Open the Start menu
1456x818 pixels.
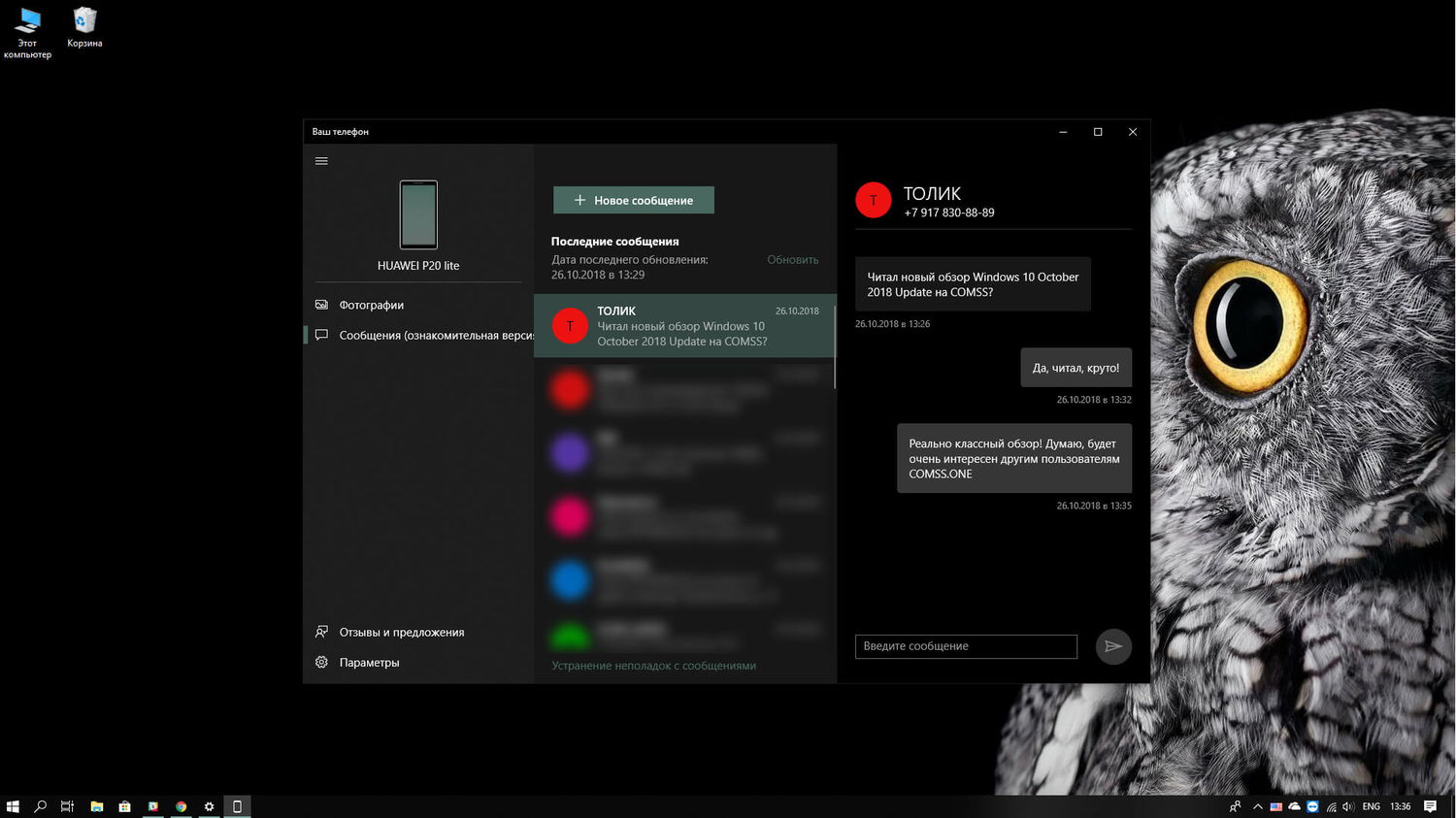coord(12,806)
